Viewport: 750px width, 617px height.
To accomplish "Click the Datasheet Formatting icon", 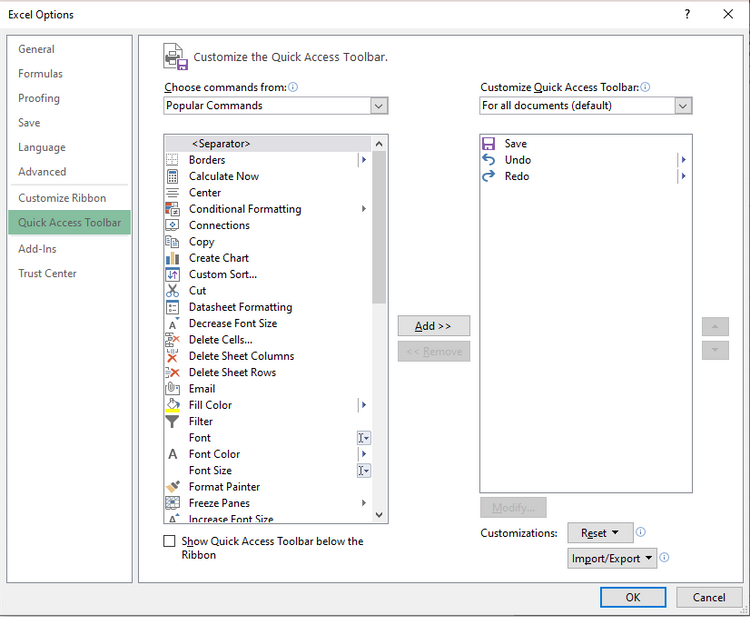I will [x=172, y=307].
